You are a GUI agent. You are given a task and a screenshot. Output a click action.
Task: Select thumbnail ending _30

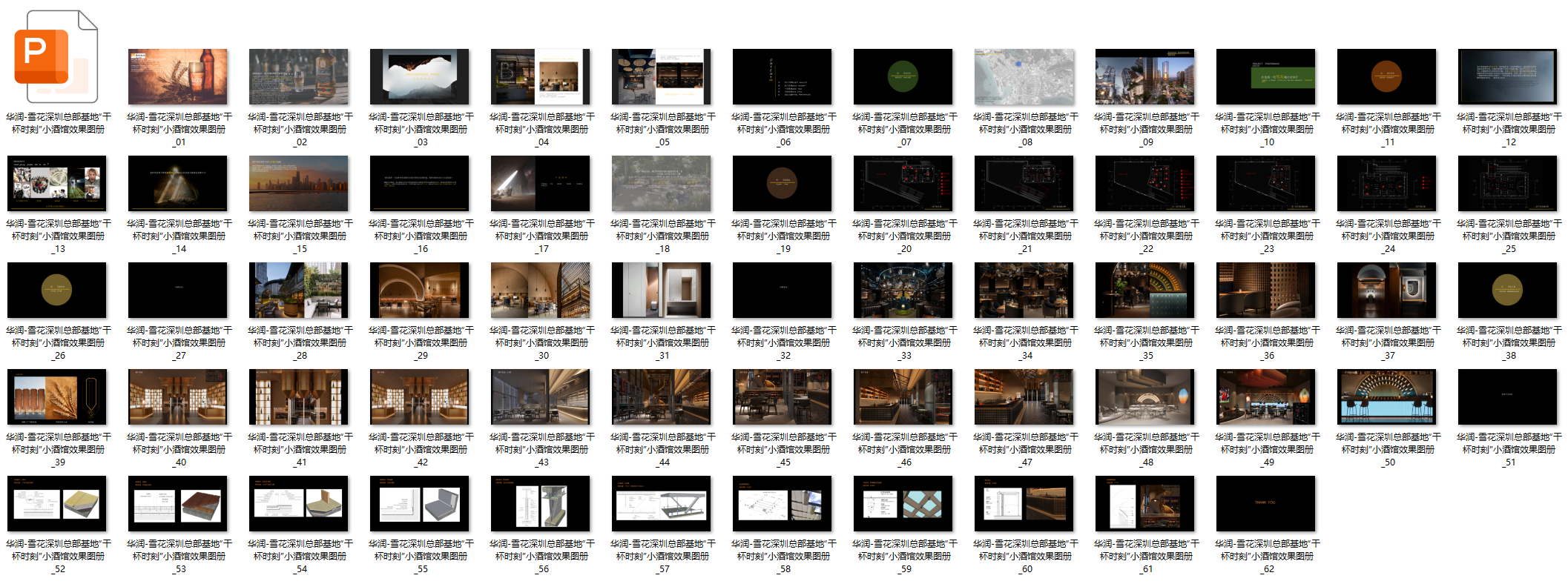(x=541, y=291)
